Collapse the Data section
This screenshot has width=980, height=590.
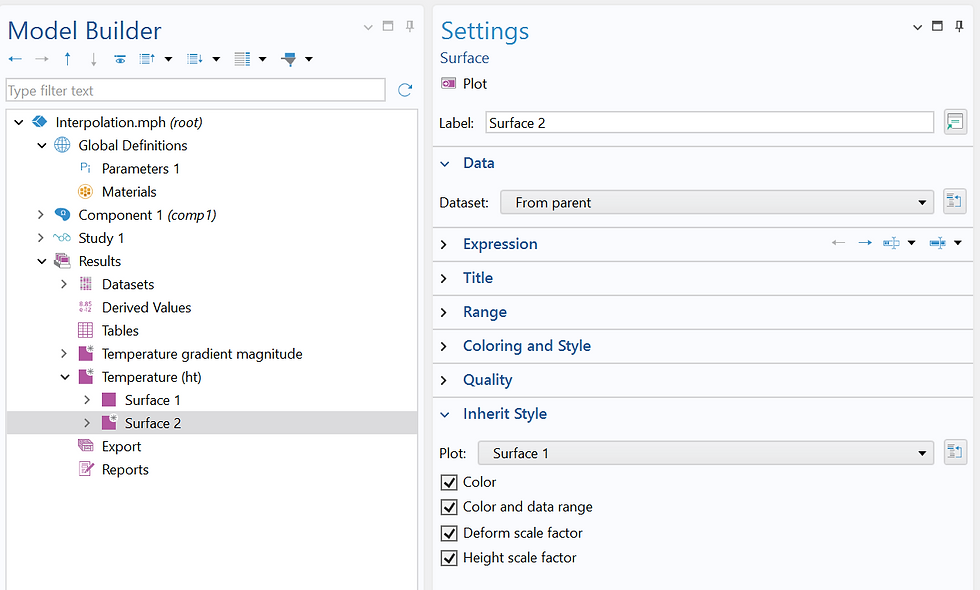(445, 163)
